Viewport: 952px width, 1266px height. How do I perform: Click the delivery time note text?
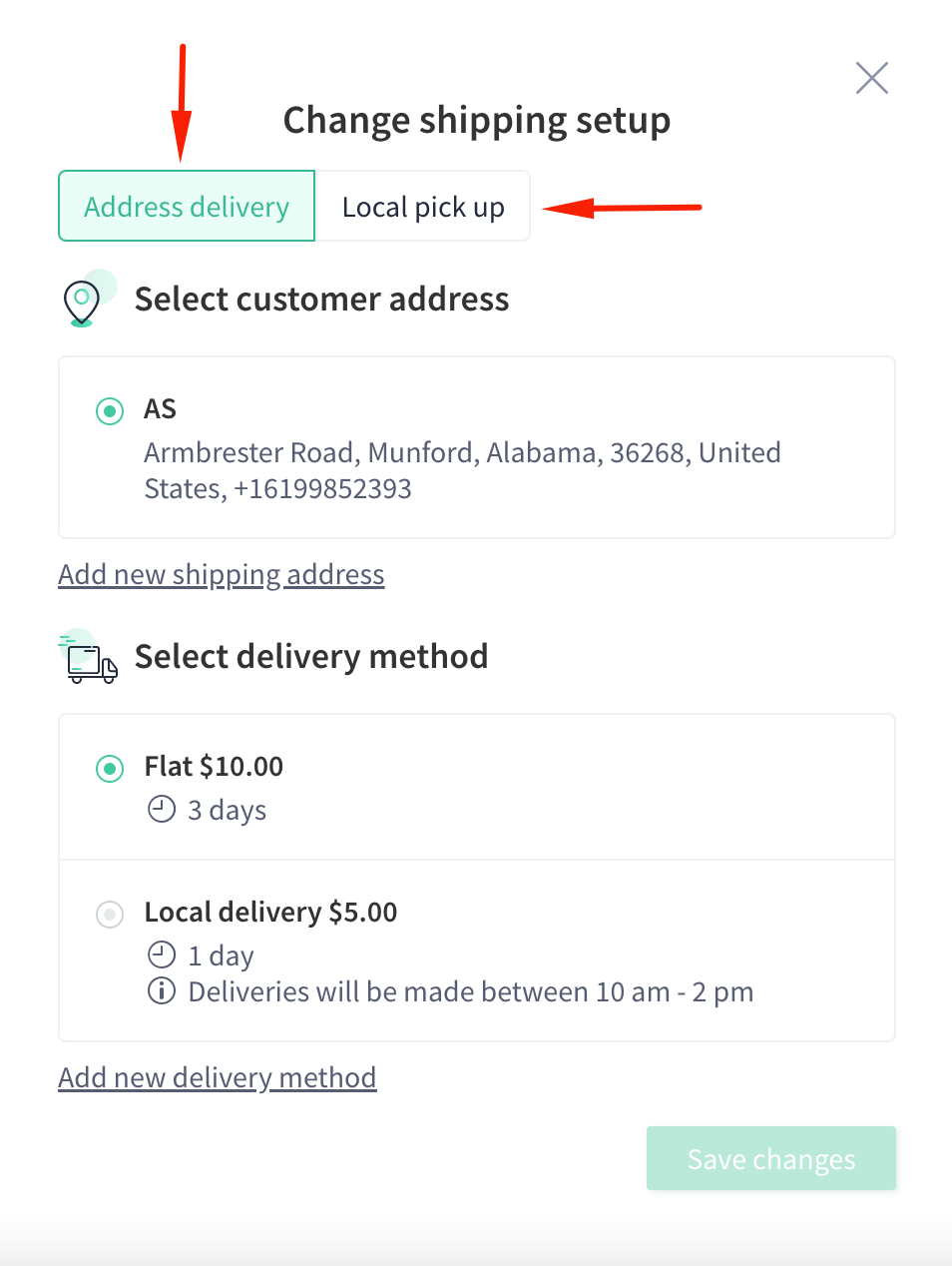click(471, 991)
